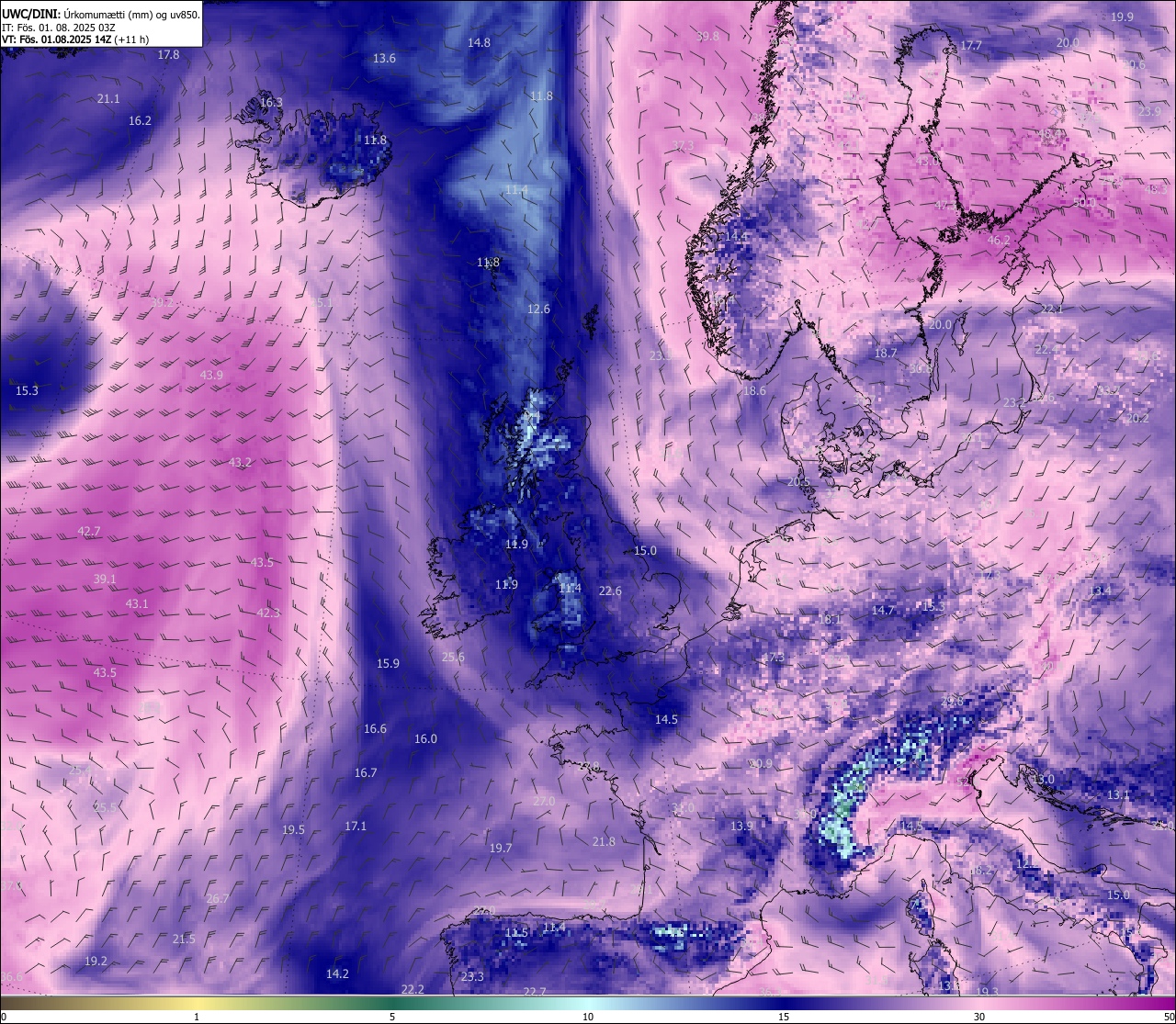
Task: Click the color scale tick labeled 10
Action: pos(588,1017)
